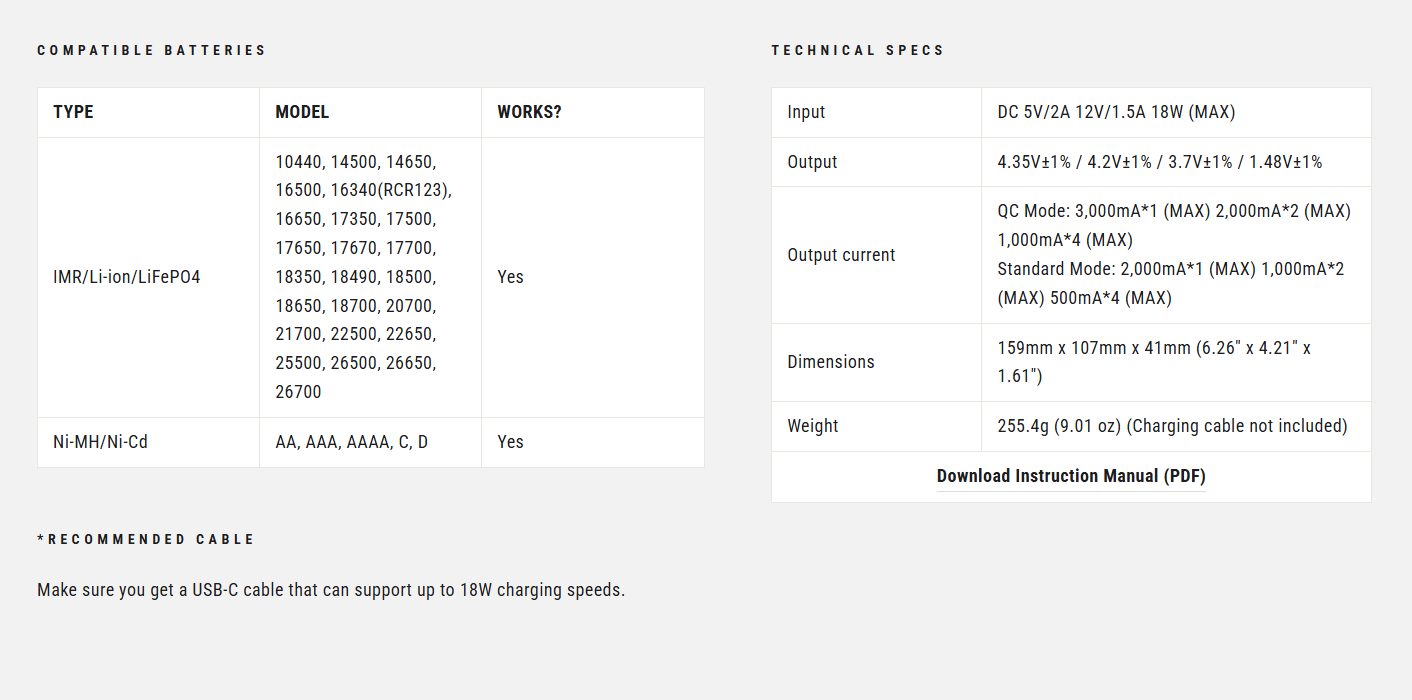Screen dimensions: 1412x700
Task: Click the TYPE column header
Action: 73,112
